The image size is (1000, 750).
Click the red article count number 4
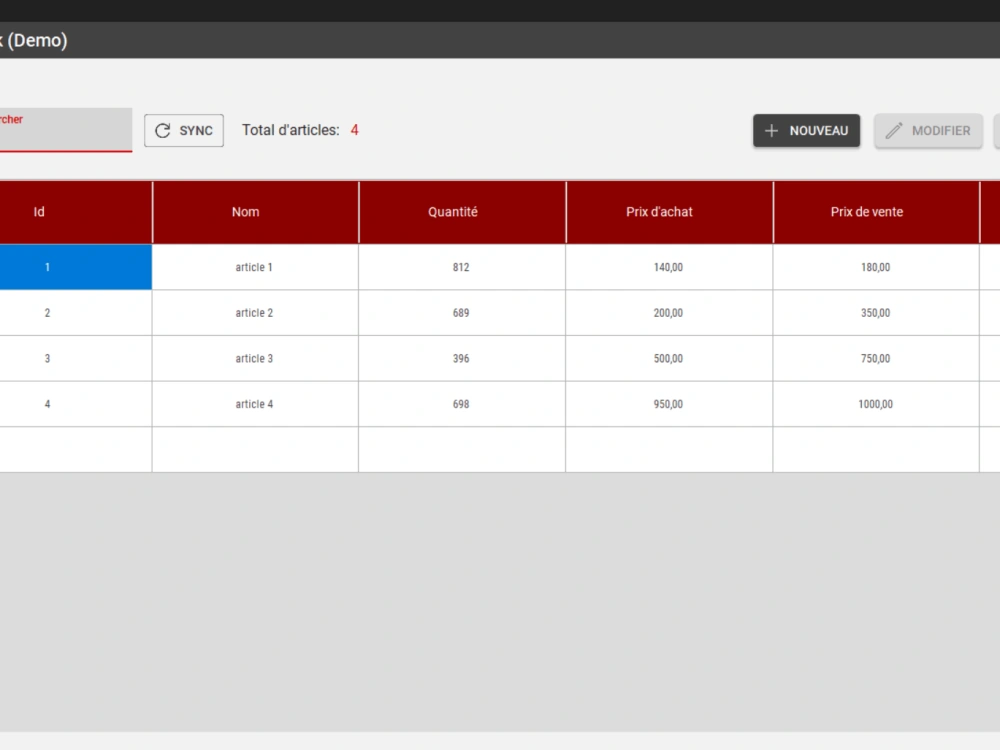[354, 130]
